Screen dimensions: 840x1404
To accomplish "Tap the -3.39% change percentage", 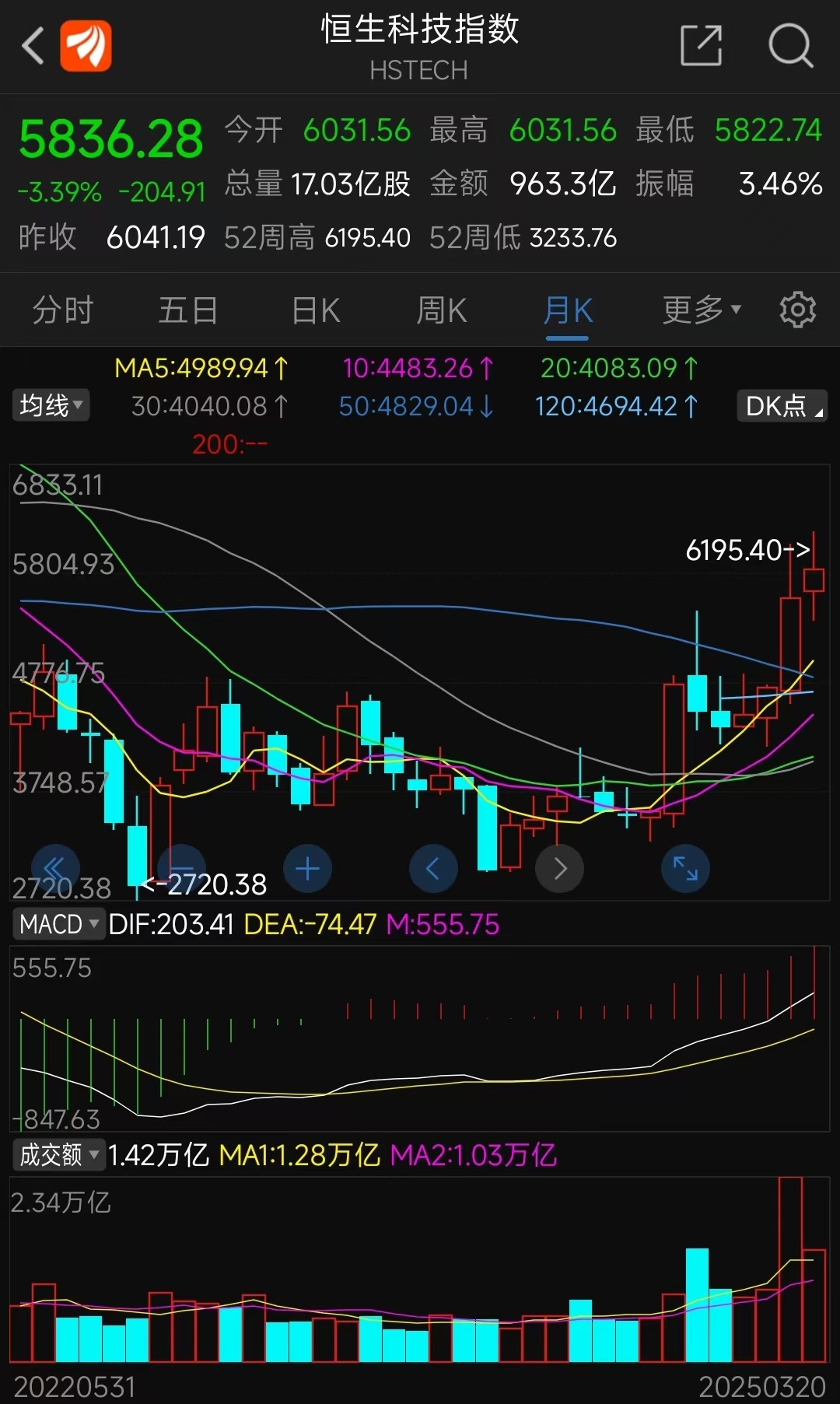I will coord(60,192).
